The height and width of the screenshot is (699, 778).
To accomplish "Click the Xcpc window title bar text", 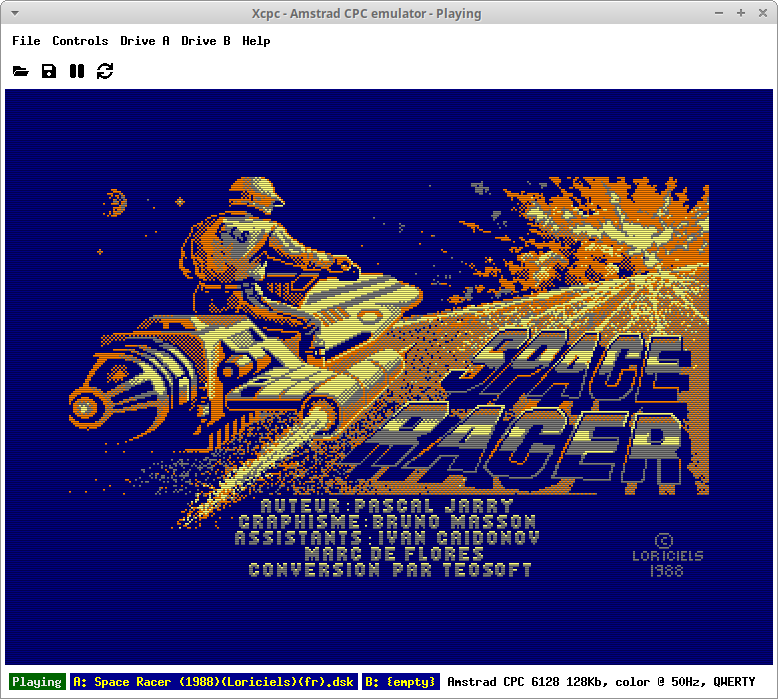I will tap(366, 13).
